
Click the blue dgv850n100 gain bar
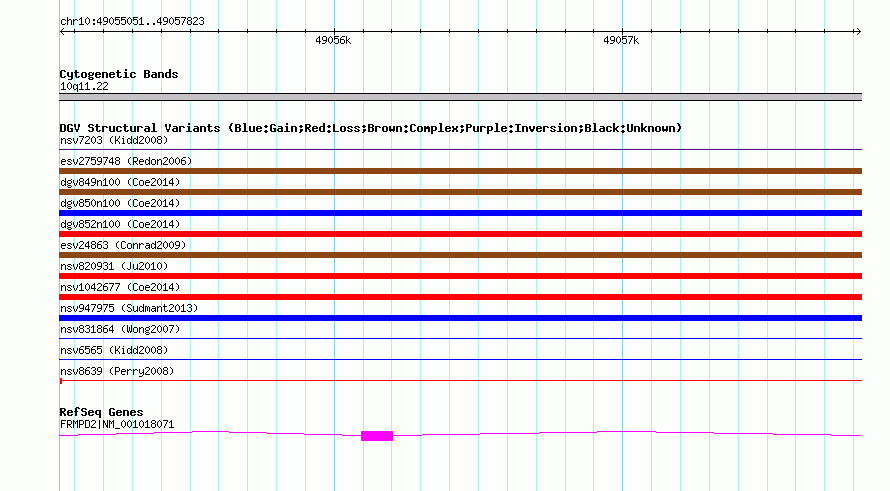click(460, 213)
